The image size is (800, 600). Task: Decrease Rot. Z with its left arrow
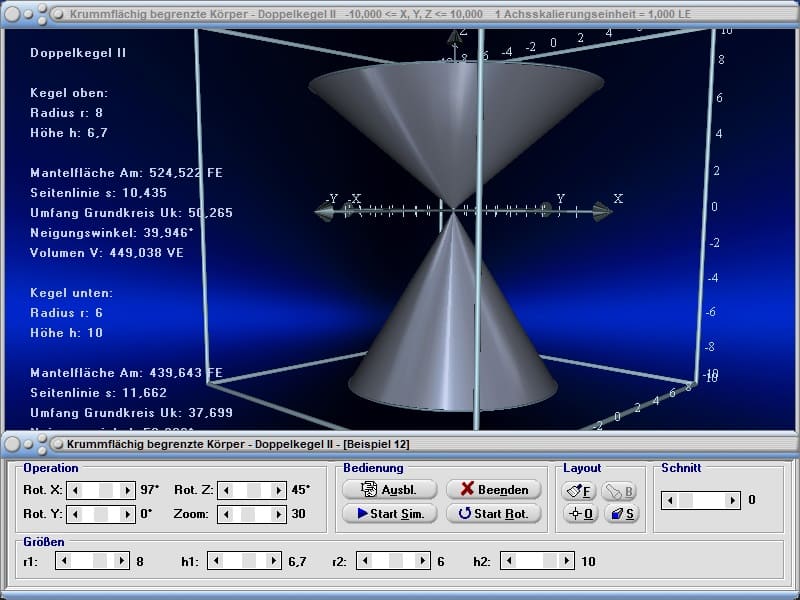[226, 490]
